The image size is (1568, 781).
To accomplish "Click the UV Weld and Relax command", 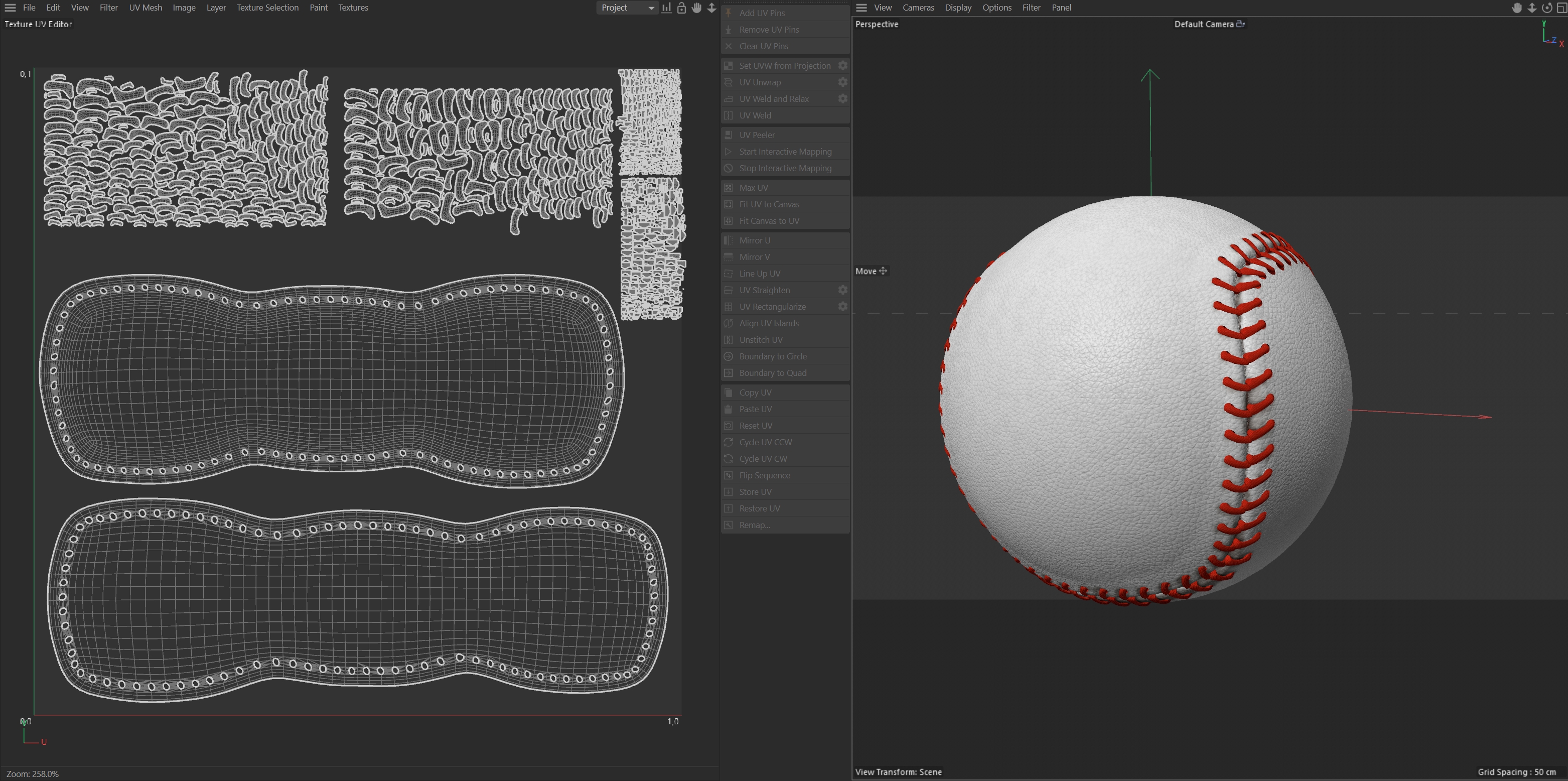I will pos(774,98).
